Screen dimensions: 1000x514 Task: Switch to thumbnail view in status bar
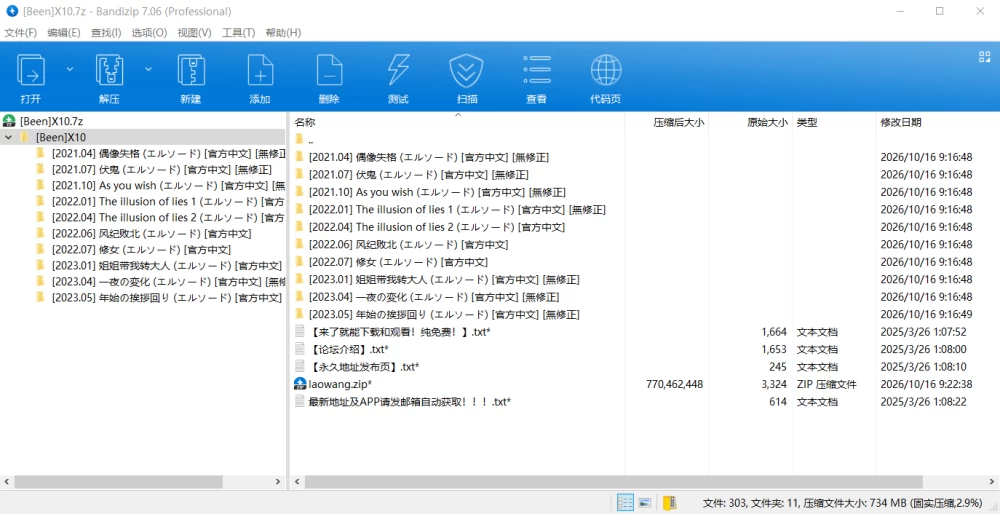(x=645, y=503)
